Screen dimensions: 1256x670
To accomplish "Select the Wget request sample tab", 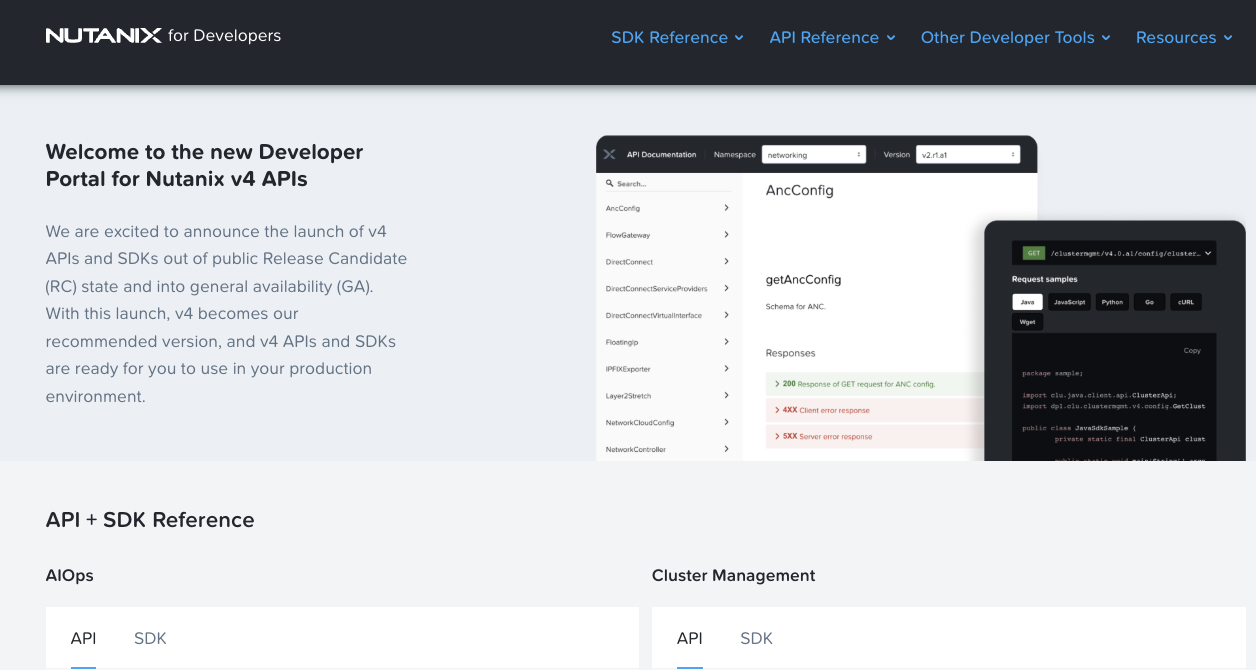I will [x=1027, y=321].
